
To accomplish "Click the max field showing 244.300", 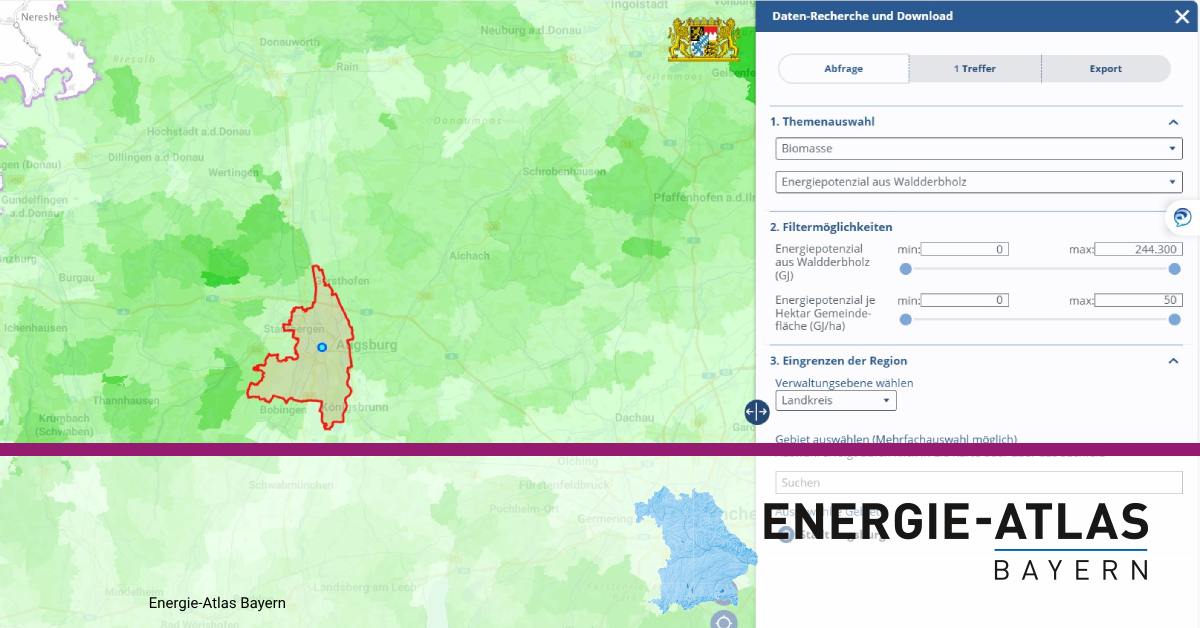I will point(1139,249).
